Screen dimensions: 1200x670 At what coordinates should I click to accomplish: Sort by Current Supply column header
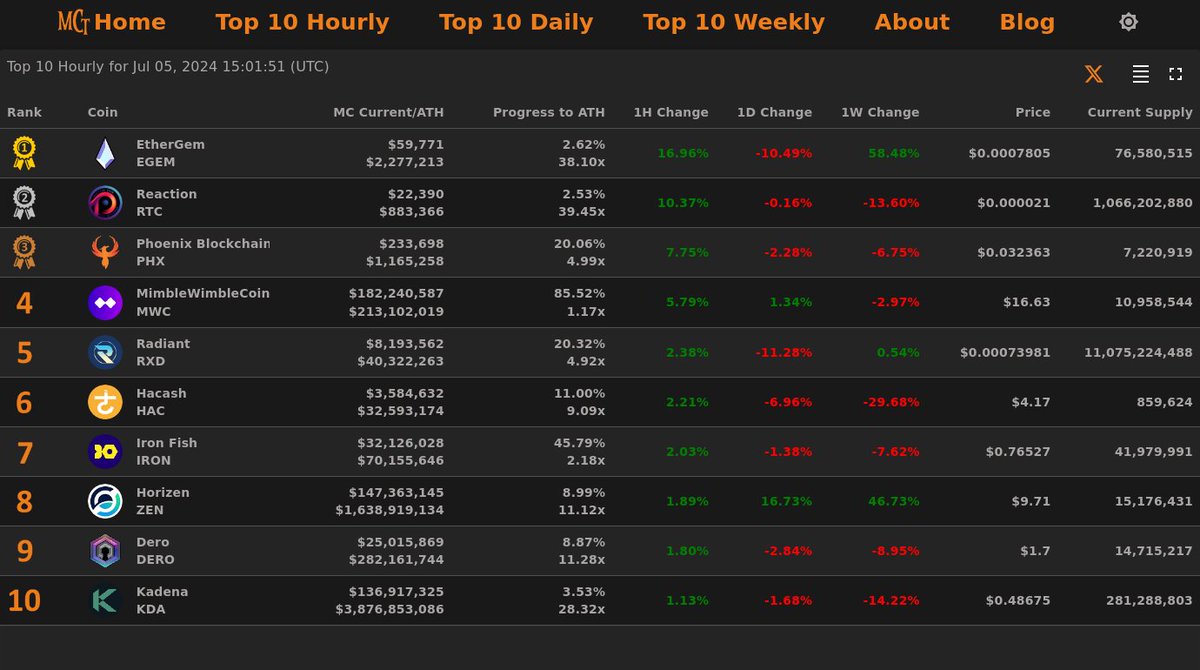coord(1140,112)
